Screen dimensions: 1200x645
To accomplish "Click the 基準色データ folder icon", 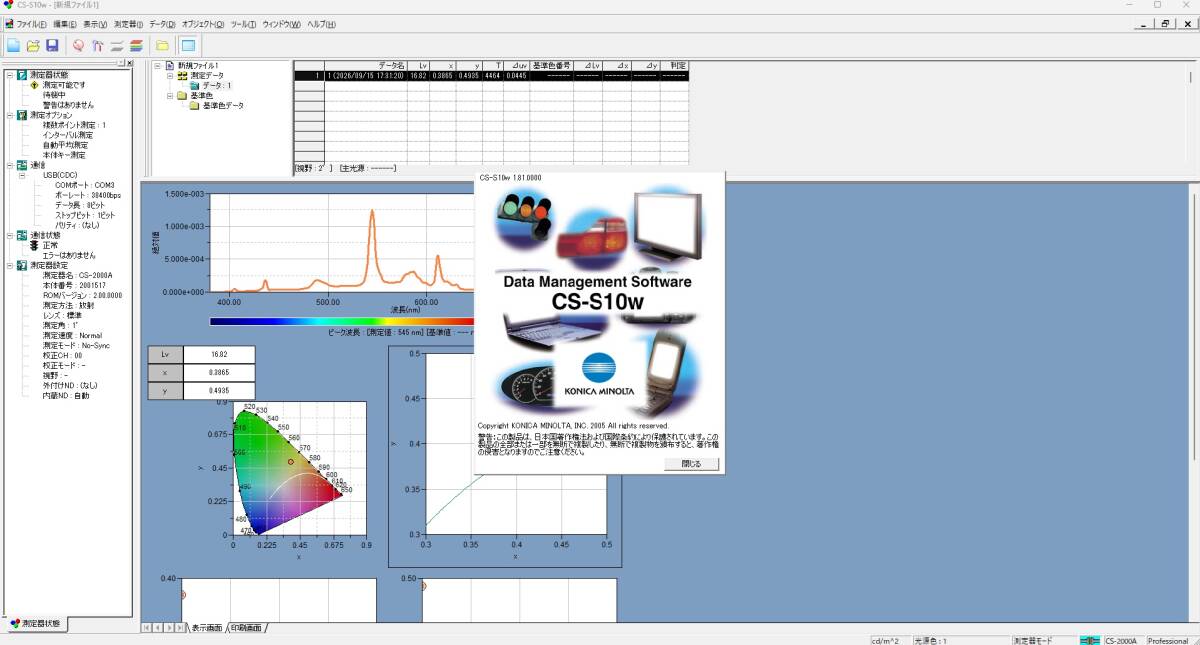I will coord(195,105).
